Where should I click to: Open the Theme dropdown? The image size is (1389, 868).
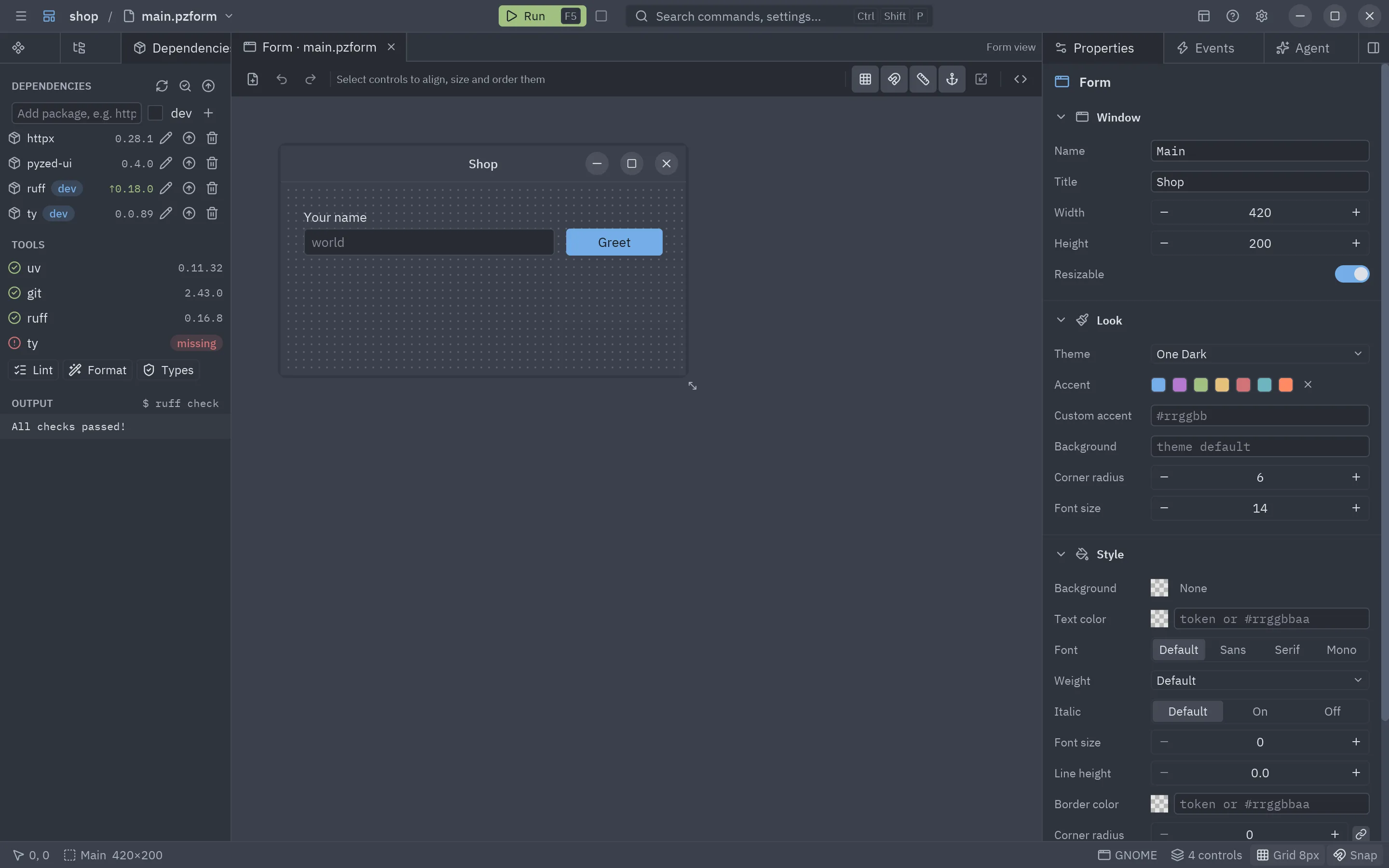point(1259,354)
